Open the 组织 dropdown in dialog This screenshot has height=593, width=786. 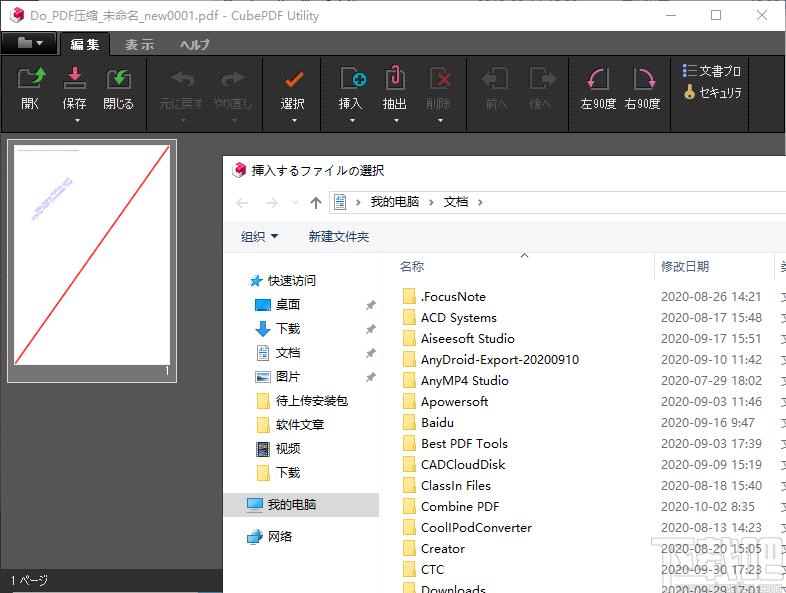259,236
